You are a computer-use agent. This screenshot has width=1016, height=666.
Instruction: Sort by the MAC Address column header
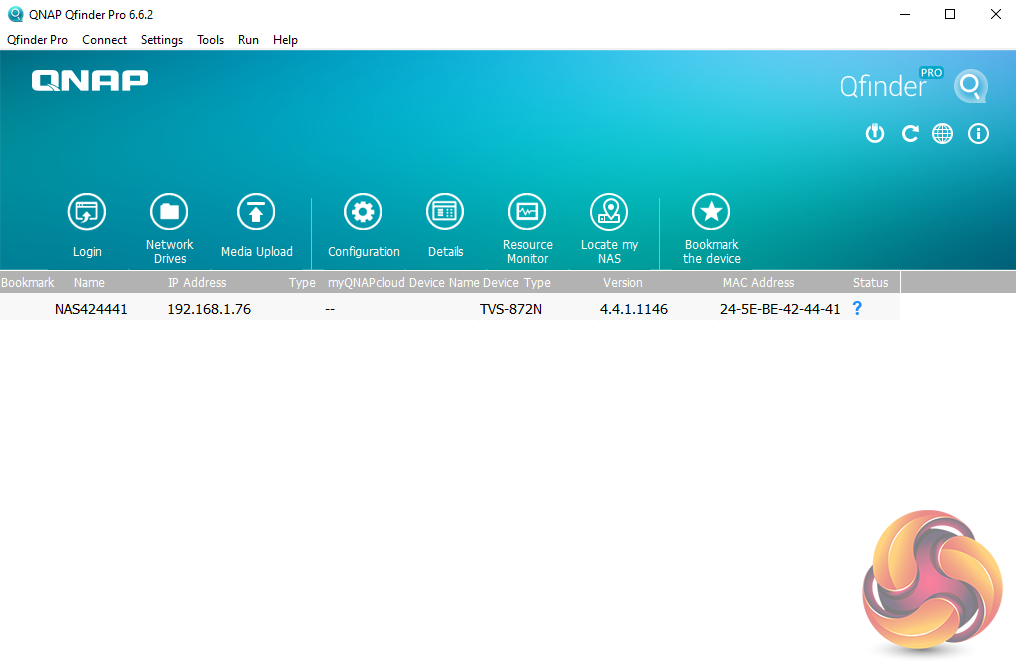(758, 282)
